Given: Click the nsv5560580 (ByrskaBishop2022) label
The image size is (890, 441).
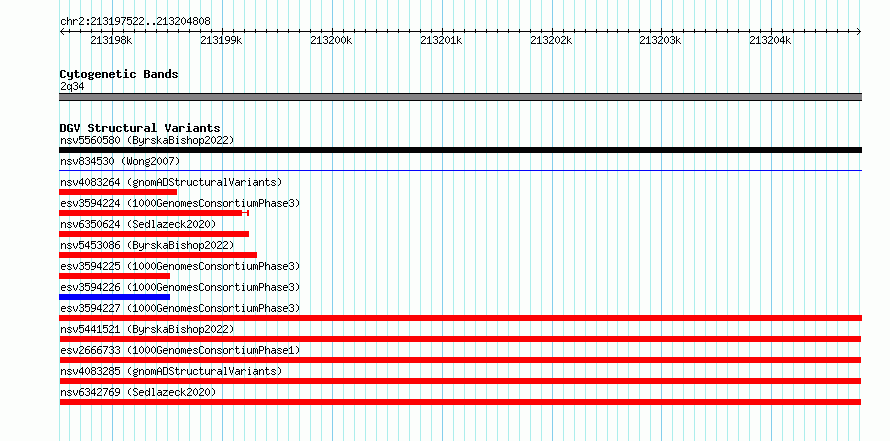Looking at the screenshot, I should point(147,140).
